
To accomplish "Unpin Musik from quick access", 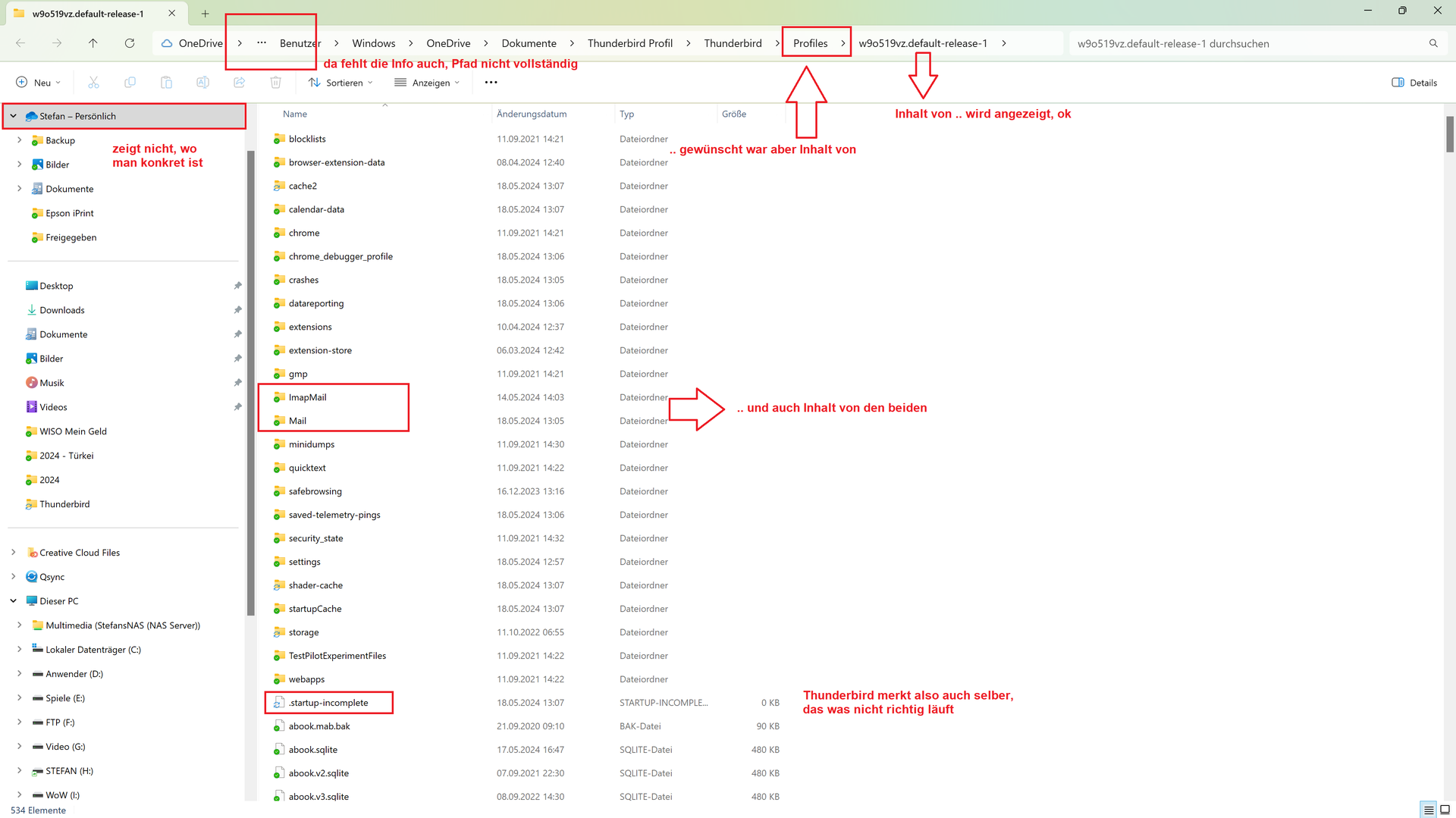I will tap(237, 383).
